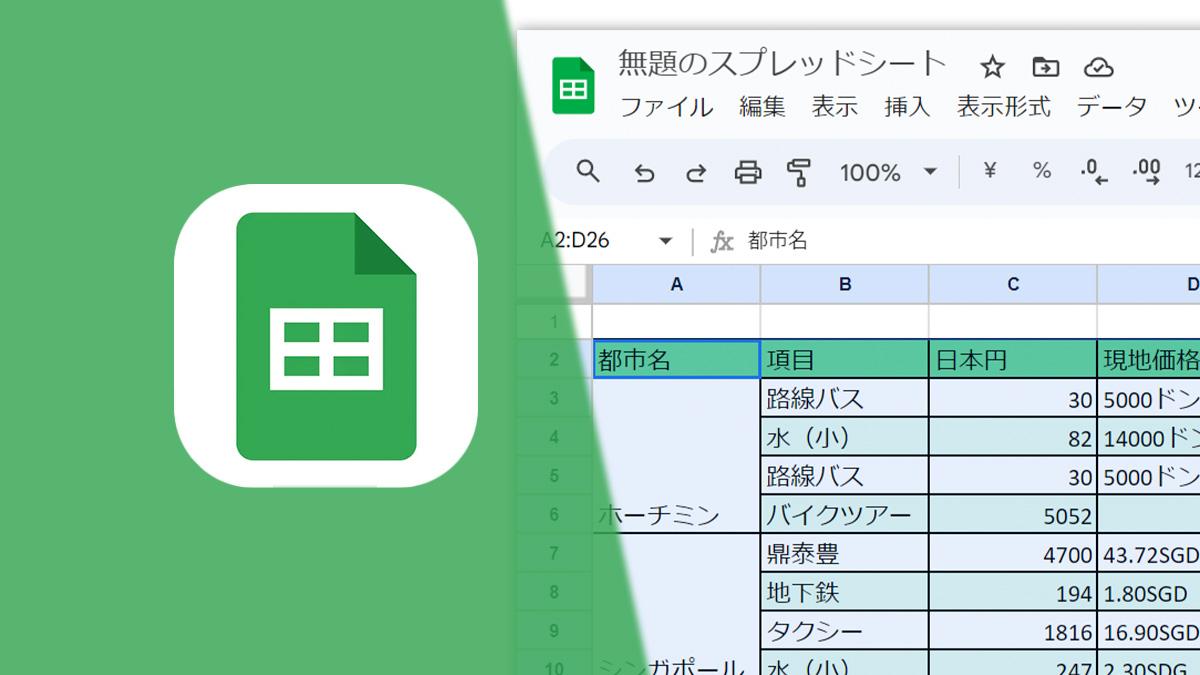Screen dimensions: 1200x675
Task: Open the 表示 menu
Action: (834, 107)
